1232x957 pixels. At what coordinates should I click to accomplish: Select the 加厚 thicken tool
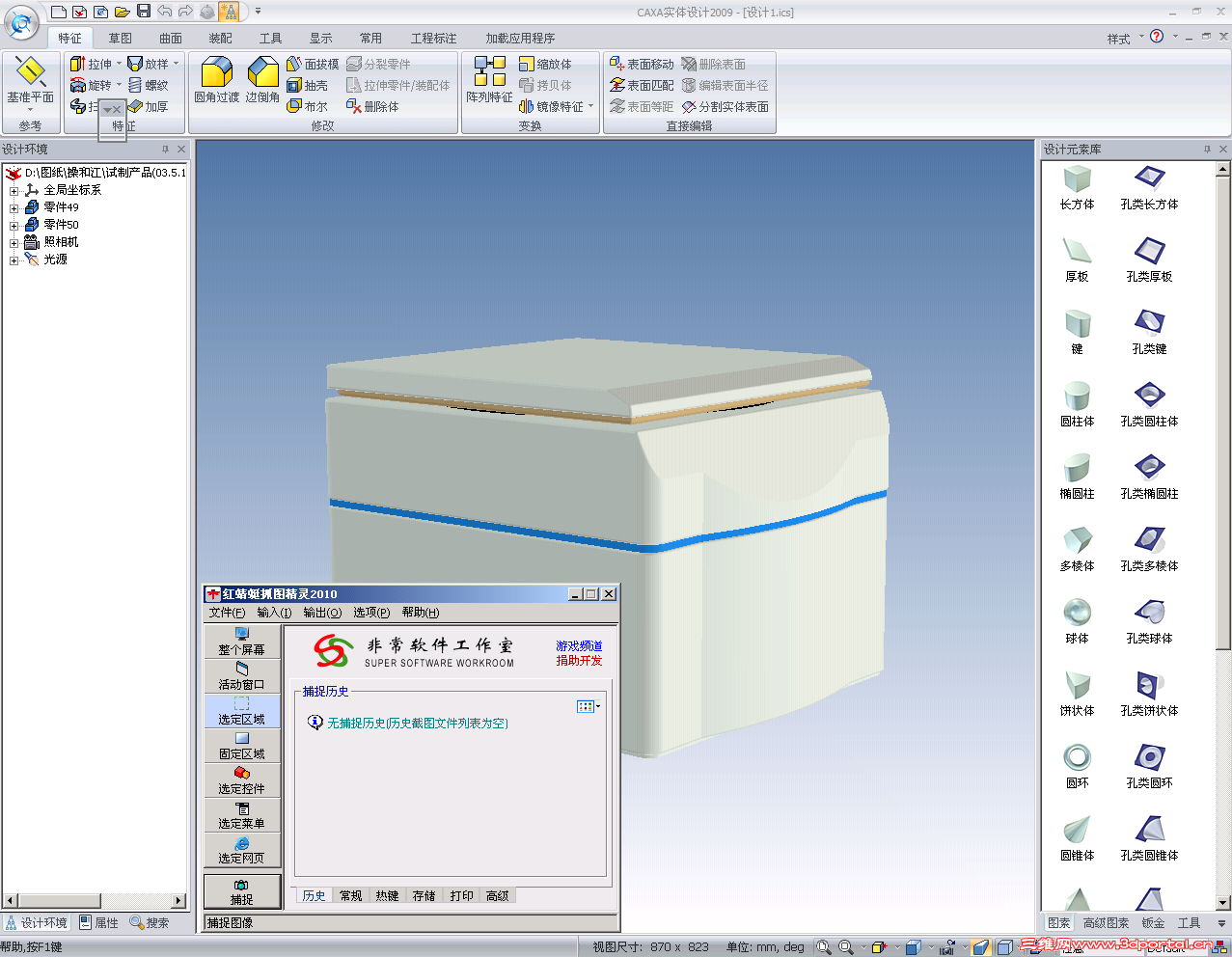coord(148,106)
